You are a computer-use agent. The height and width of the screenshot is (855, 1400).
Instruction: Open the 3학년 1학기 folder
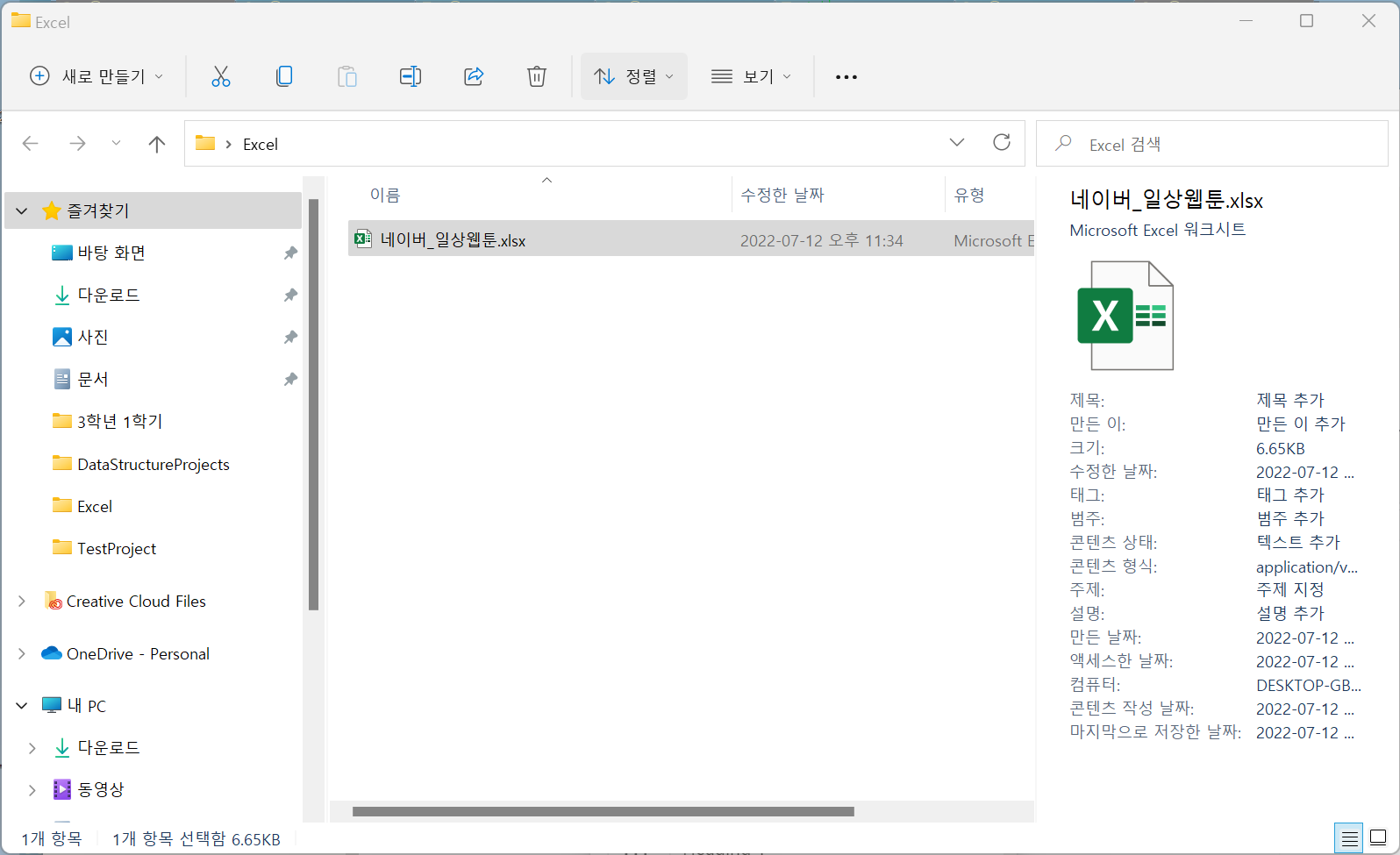pos(120,422)
